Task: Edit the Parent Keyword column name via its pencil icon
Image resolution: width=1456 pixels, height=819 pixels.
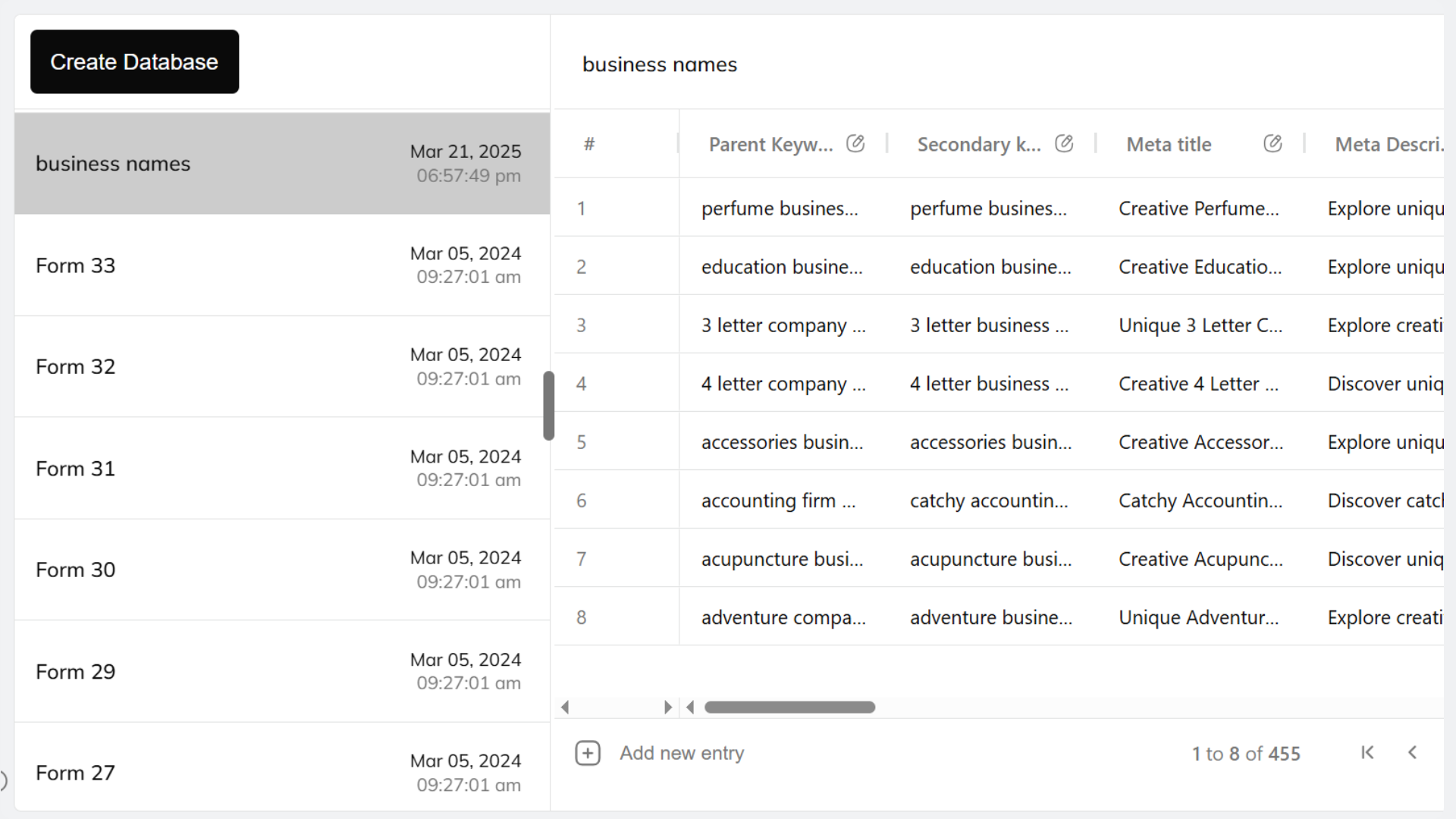Action: click(x=856, y=143)
